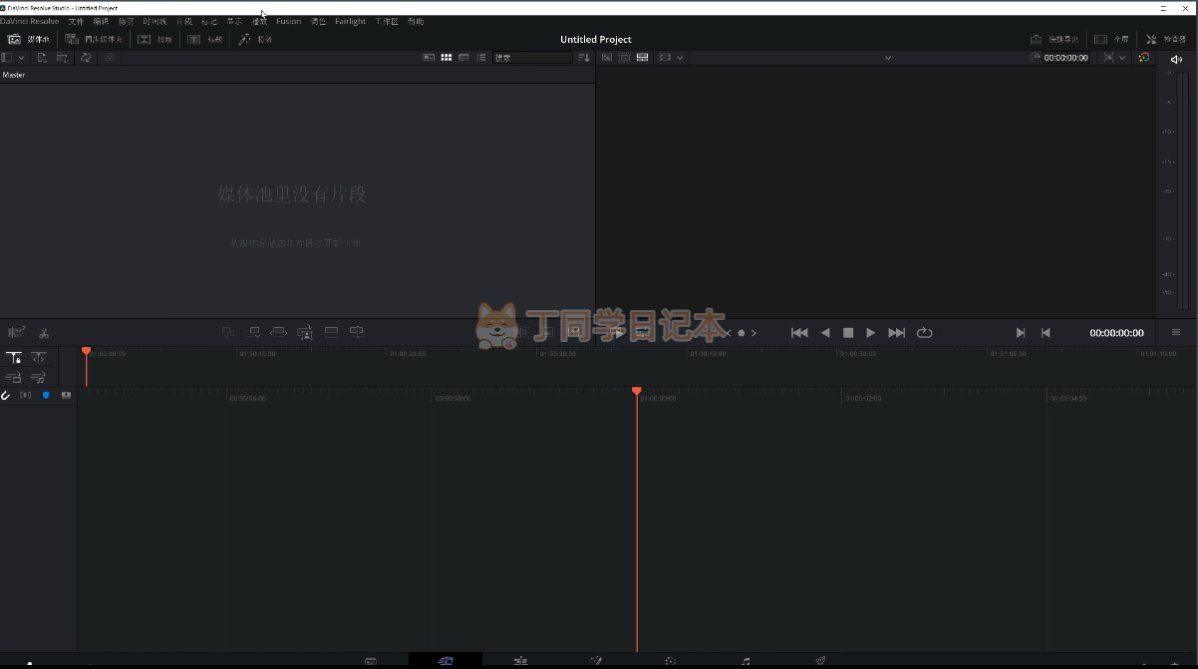
Task: Open the Fusion menu
Action: coord(288,21)
